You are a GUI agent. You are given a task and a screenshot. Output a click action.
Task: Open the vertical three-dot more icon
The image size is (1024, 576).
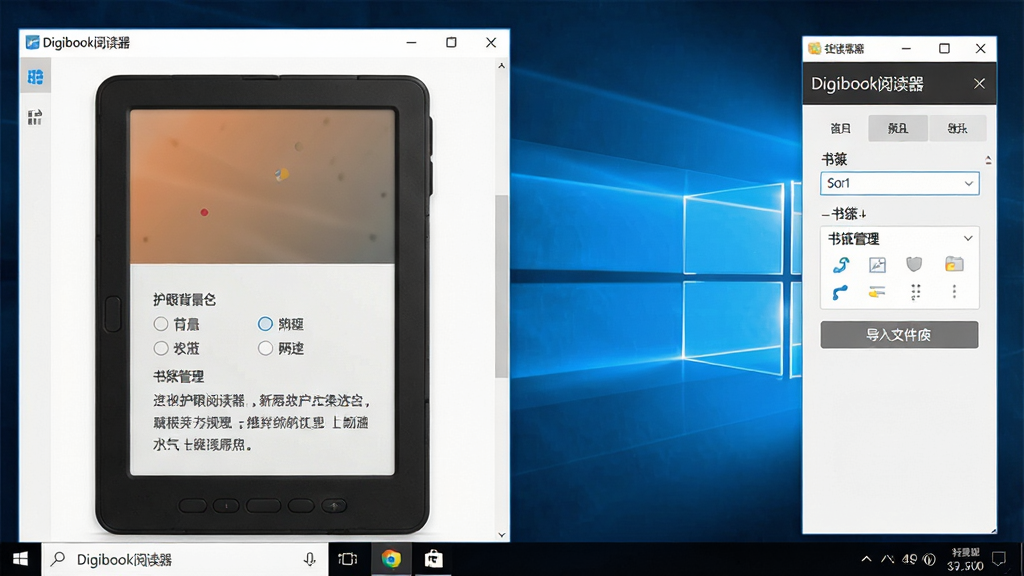click(954, 292)
